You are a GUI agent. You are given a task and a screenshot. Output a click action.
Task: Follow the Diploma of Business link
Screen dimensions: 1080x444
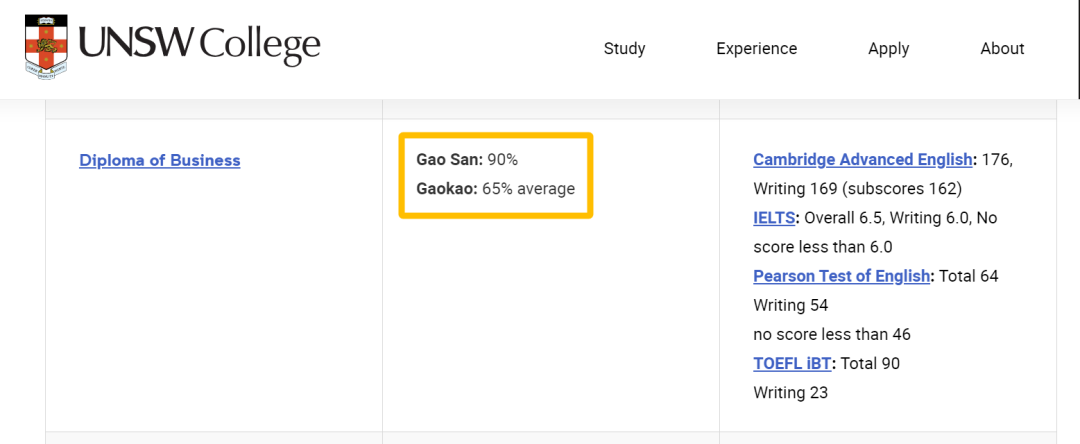[160, 160]
